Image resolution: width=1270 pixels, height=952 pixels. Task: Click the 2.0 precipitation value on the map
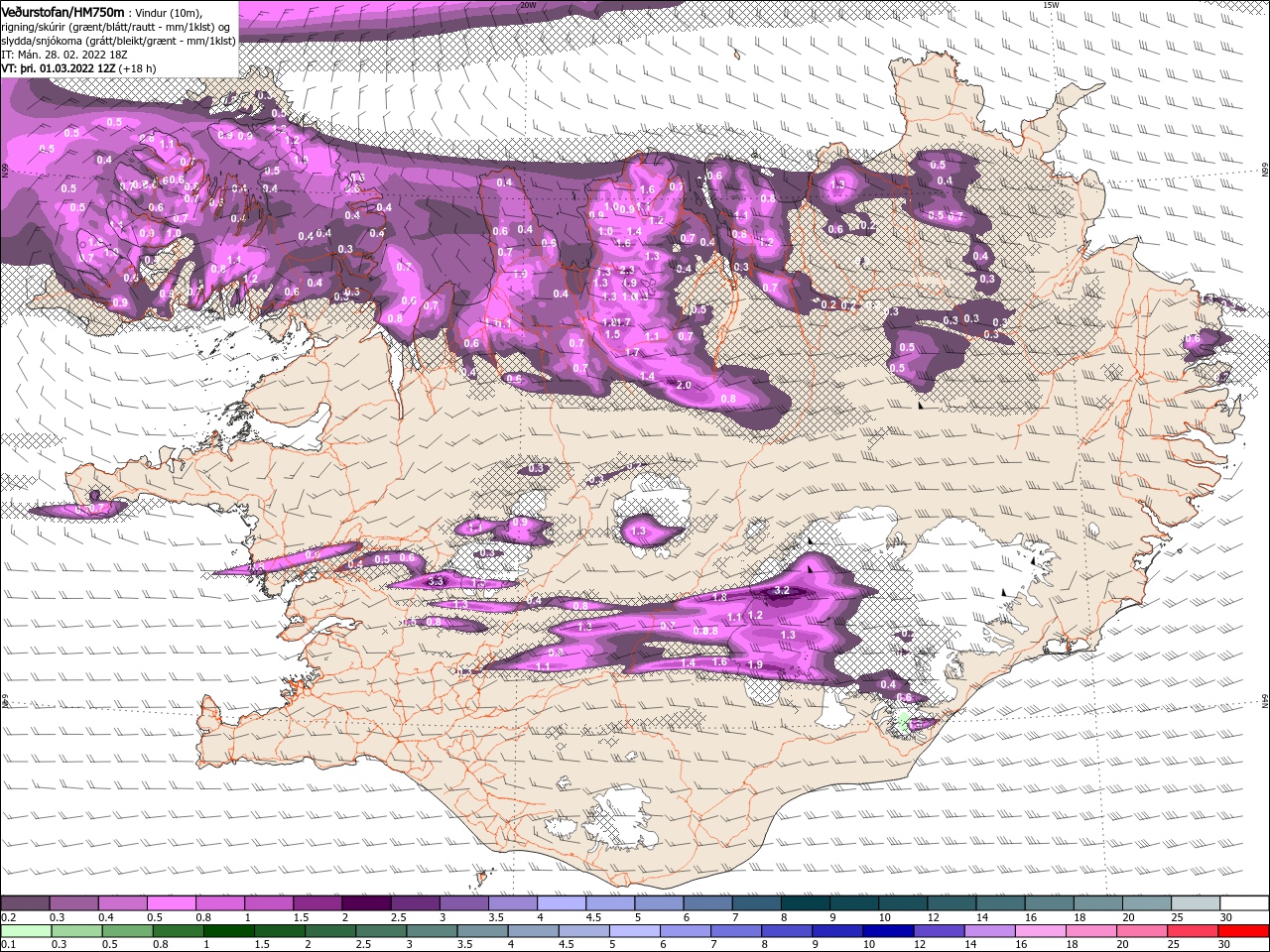tap(684, 385)
